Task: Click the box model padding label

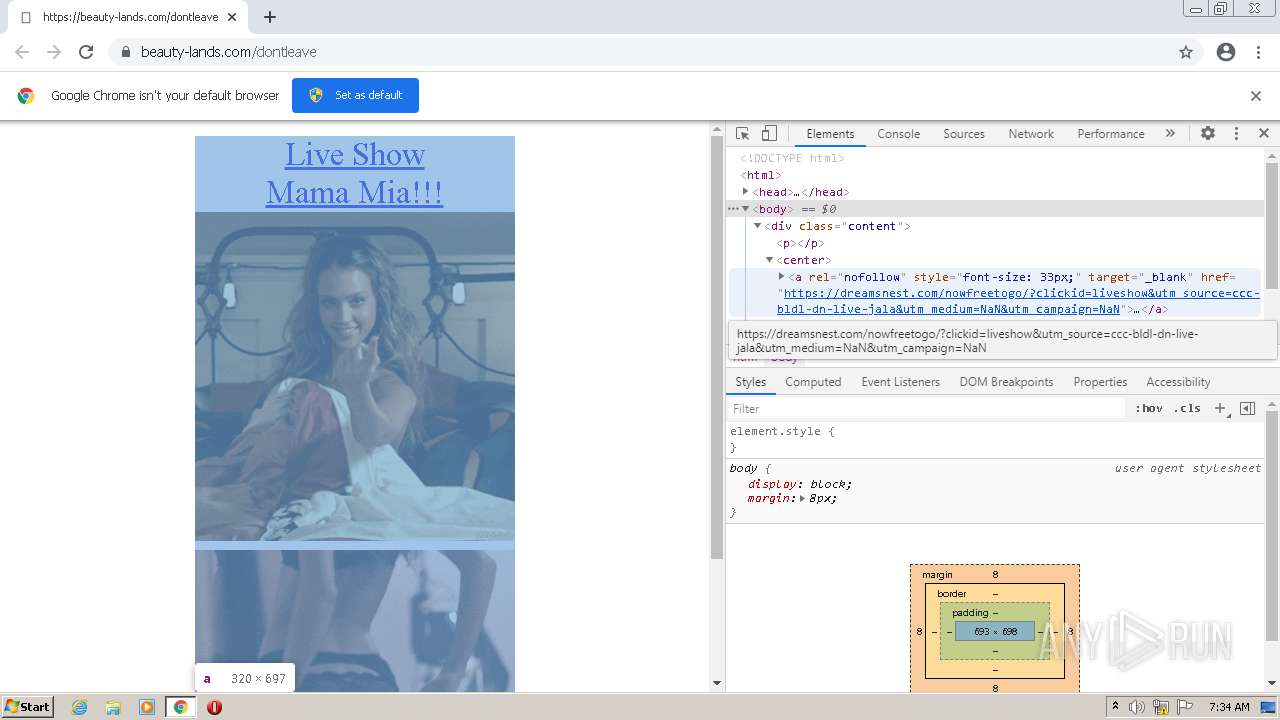Action: (970, 613)
